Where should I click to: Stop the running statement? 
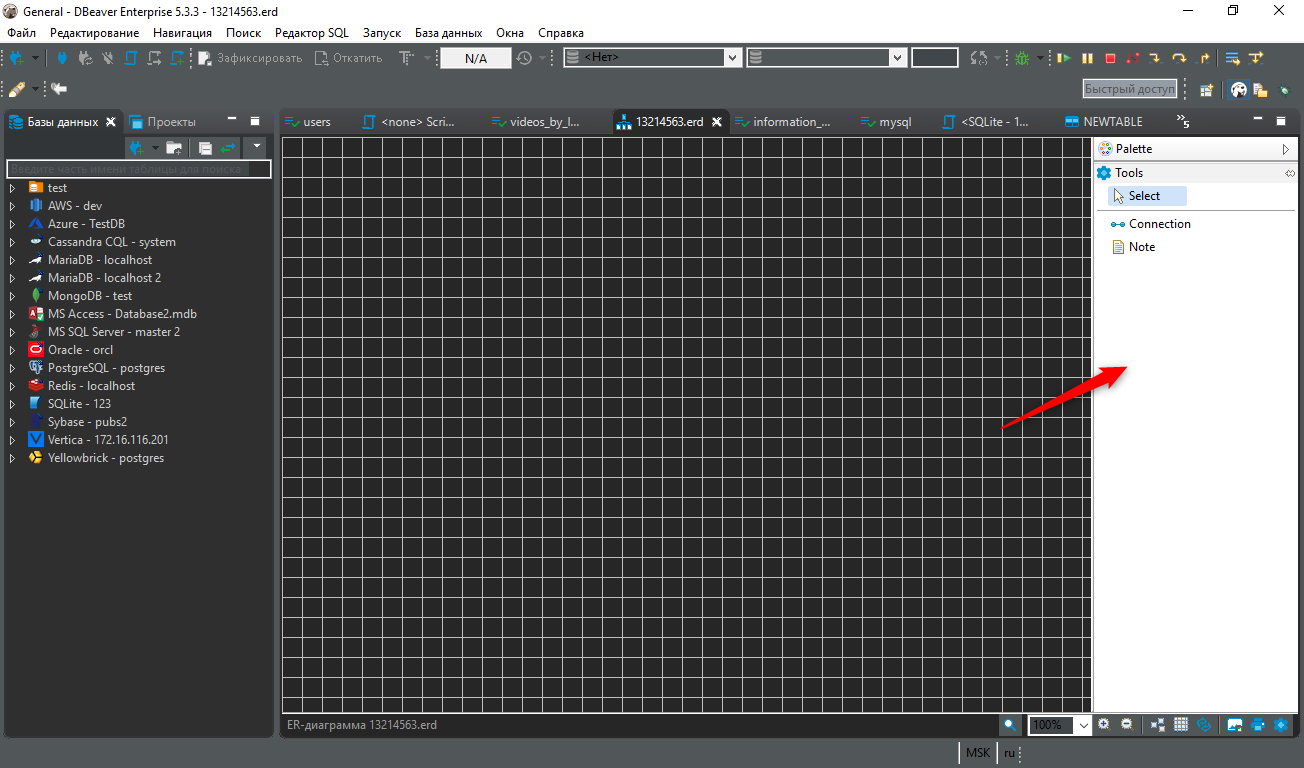pos(1111,57)
